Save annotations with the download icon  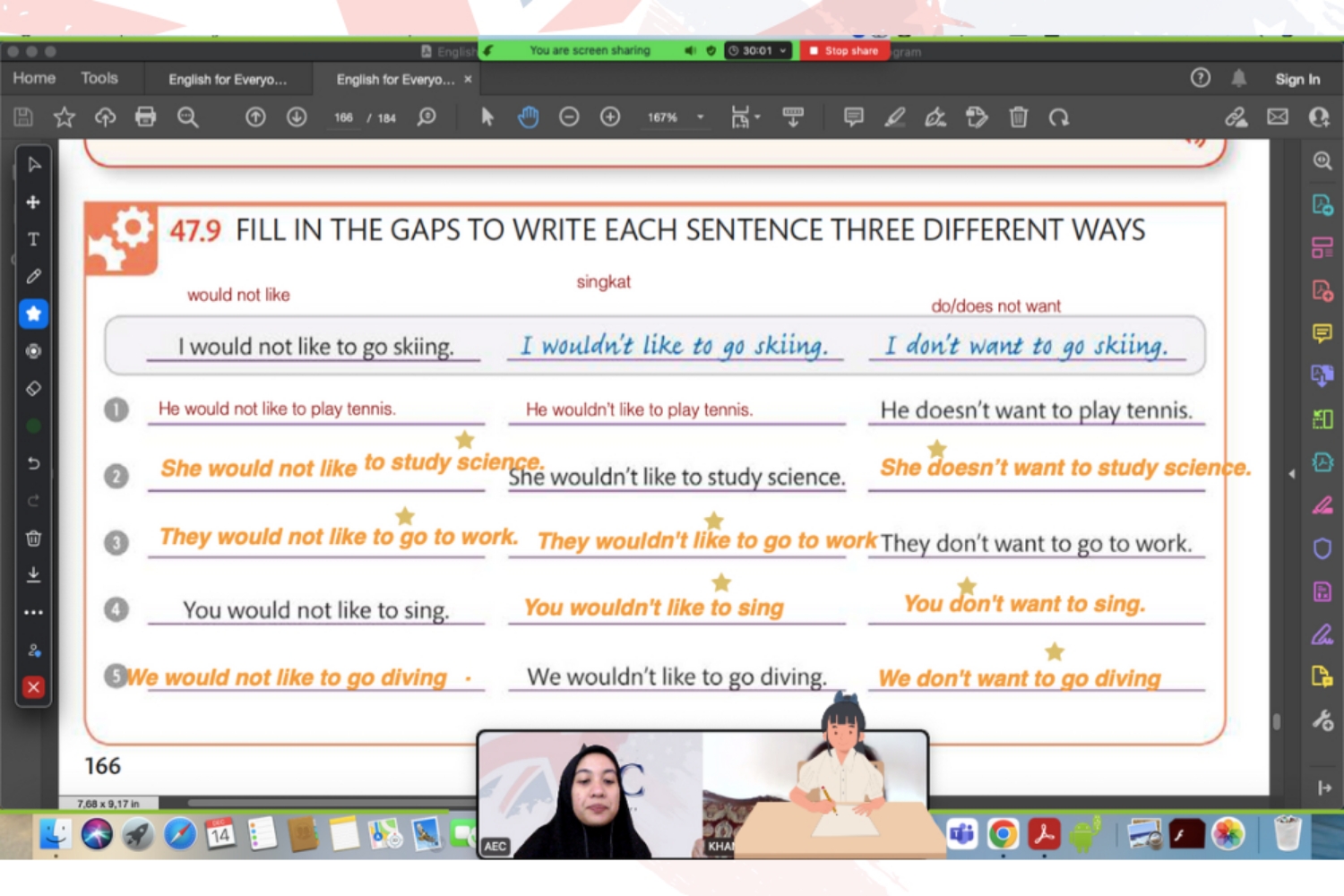coord(33,575)
